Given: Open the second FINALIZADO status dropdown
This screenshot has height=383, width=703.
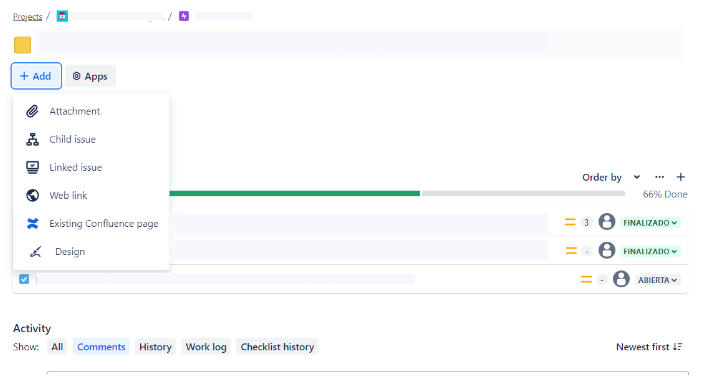Looking at the screenshot, I should pos(650,251).
